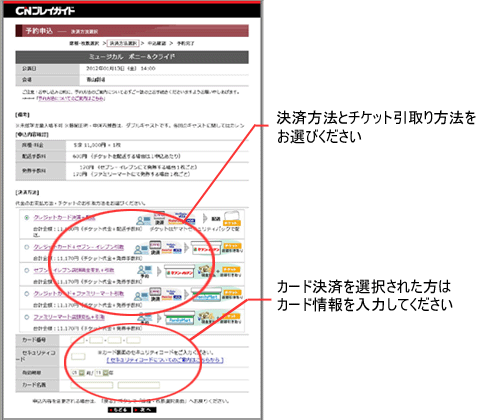Click the first step 席種・枚数選択 in breadcrumb

(x=84, y=43)
